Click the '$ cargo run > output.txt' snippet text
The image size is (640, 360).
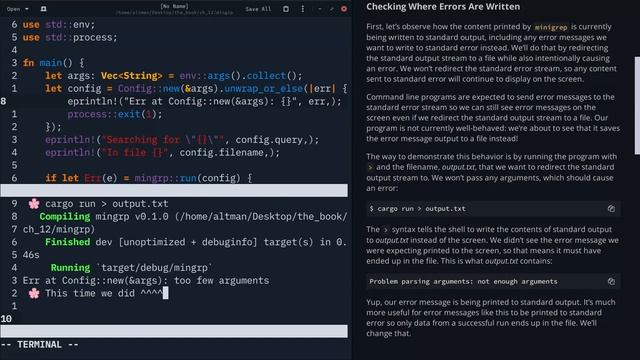[417, 209]
